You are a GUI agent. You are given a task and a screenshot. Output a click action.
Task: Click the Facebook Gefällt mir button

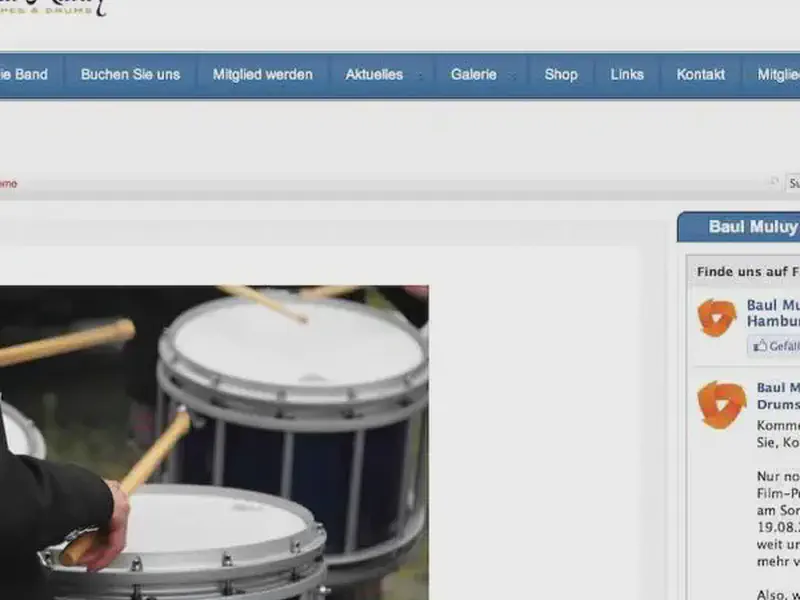coord(774,346)
